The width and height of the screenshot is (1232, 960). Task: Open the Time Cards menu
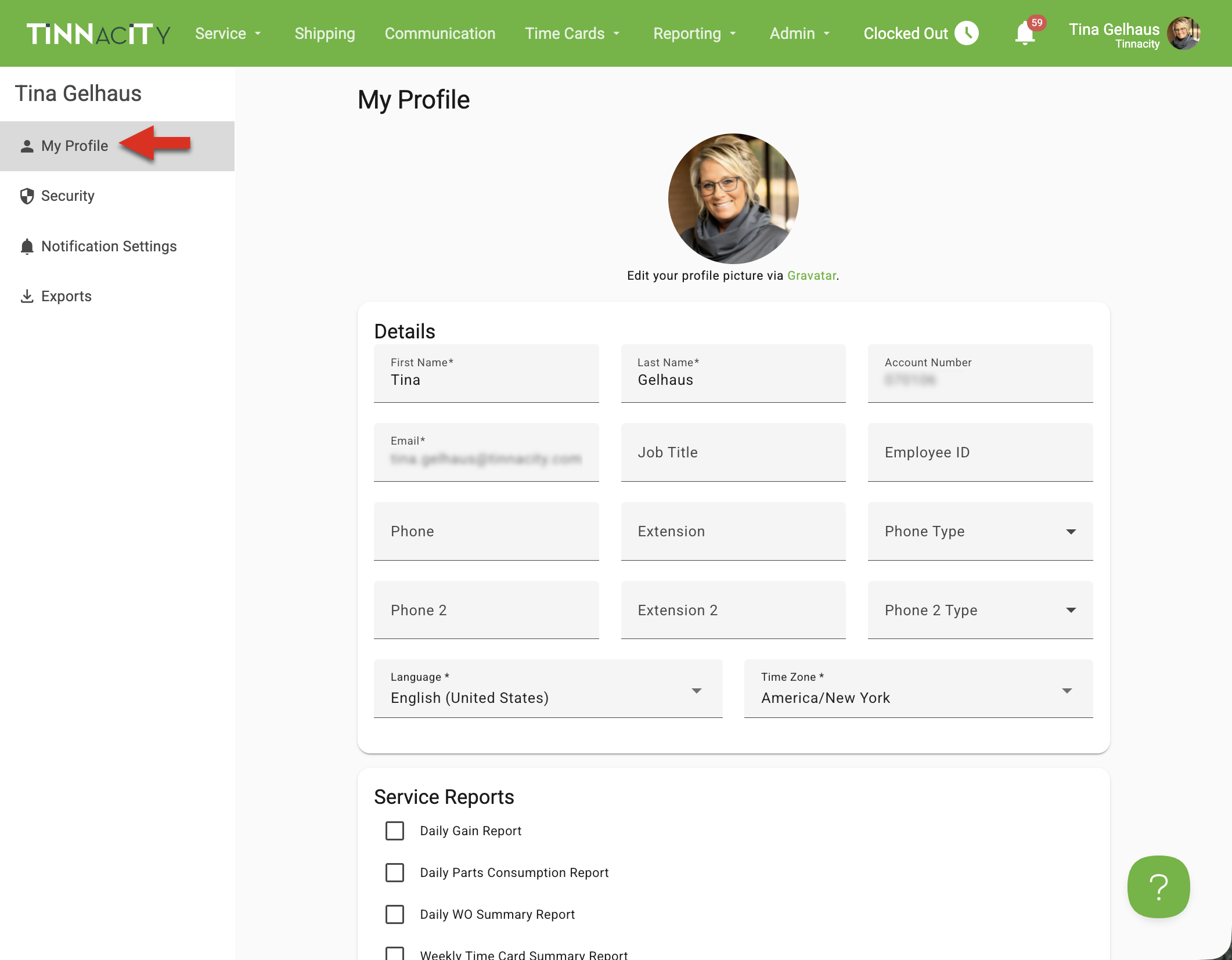click(x=572, y=34)
